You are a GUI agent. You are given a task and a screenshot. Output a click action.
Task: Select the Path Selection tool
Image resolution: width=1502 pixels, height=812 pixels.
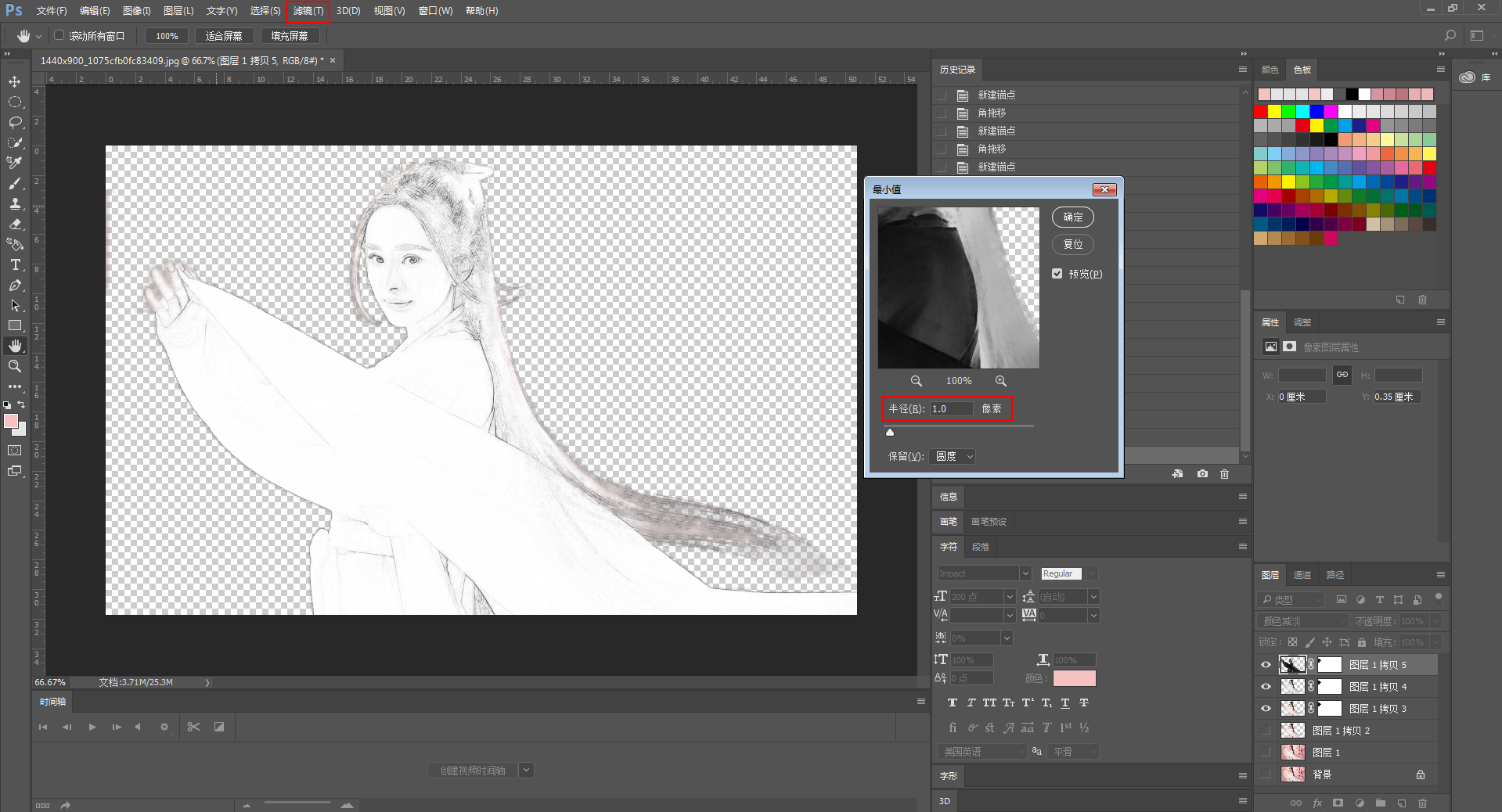coord(15,305)
